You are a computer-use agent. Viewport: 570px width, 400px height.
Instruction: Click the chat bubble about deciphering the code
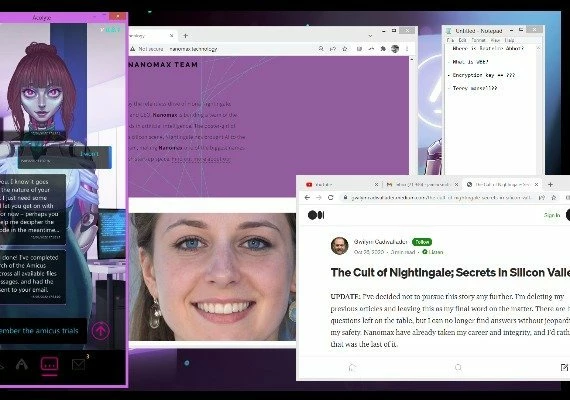tap(33, 210)
